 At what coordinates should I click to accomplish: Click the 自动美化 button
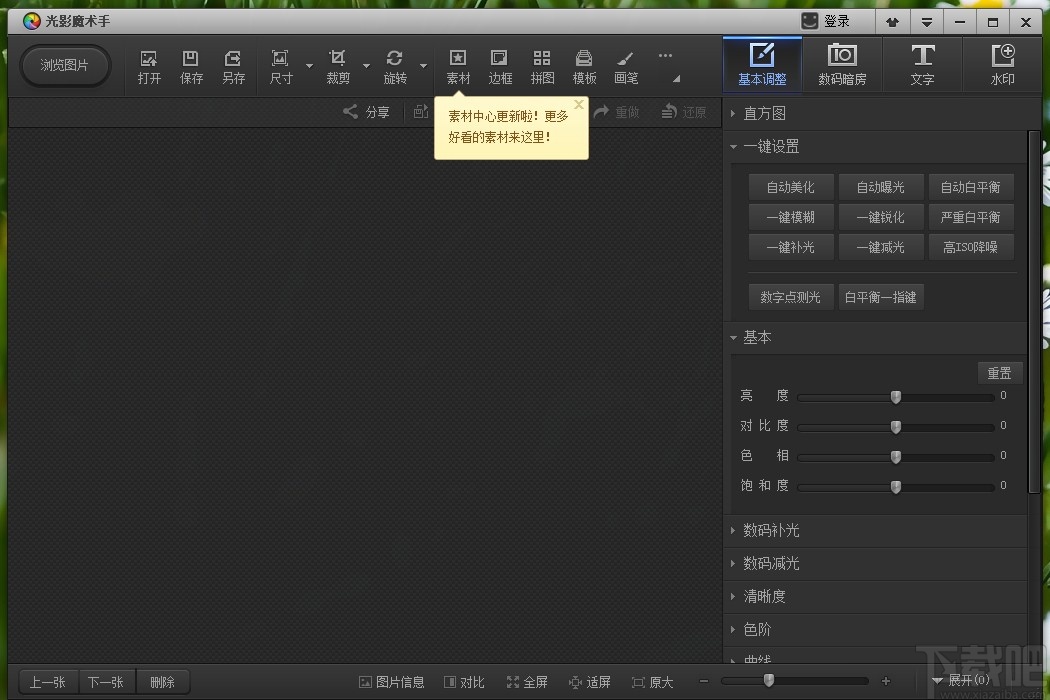click(791, 187)
